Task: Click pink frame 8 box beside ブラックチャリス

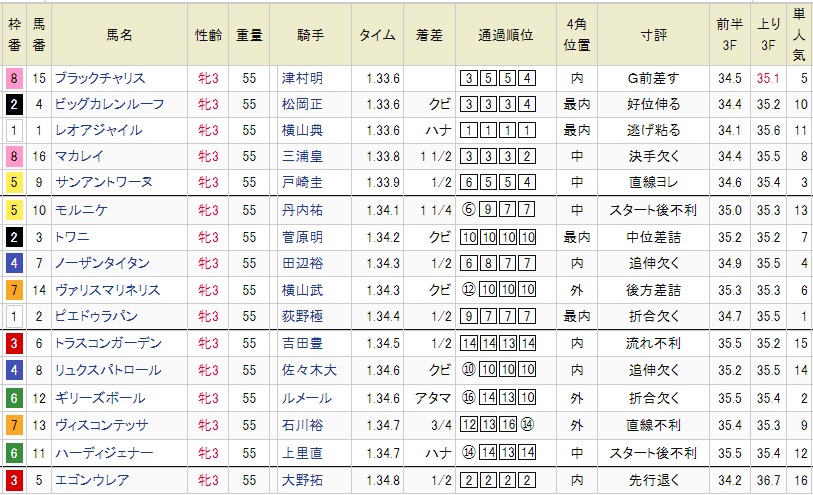Action: (x=13, y=78)
